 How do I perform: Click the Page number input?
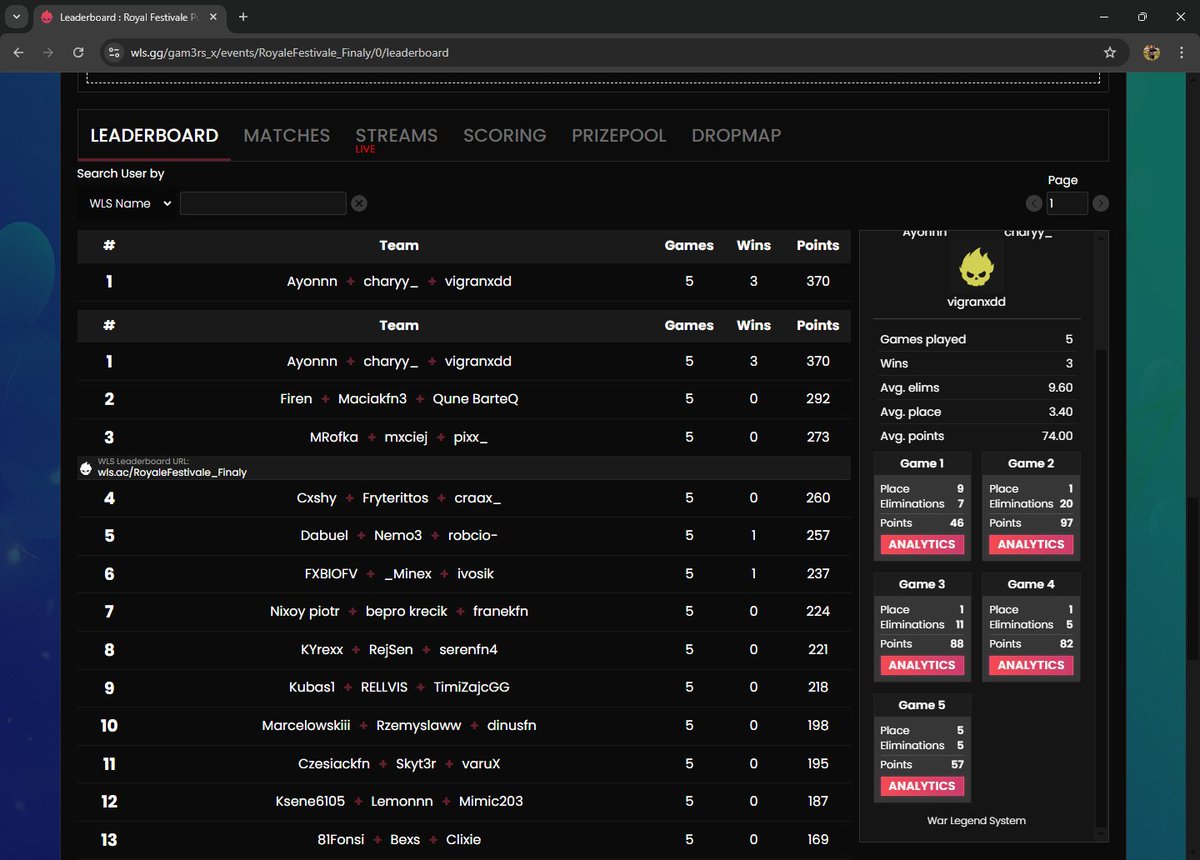click(x=1067, y=203)
